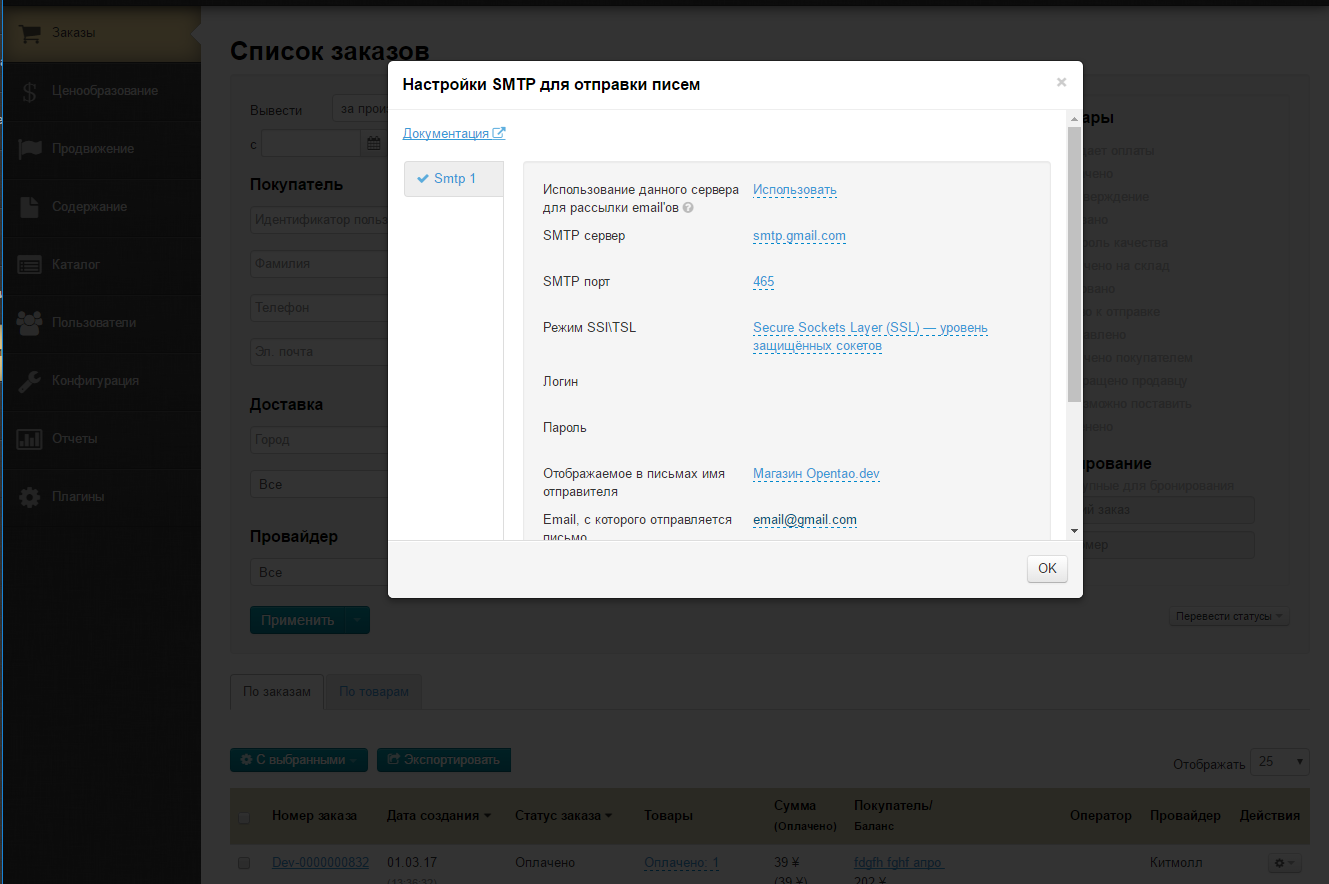Click Оплачено: 1 goods link
This screenshot has height=884, width=1329.
(681, 863)
